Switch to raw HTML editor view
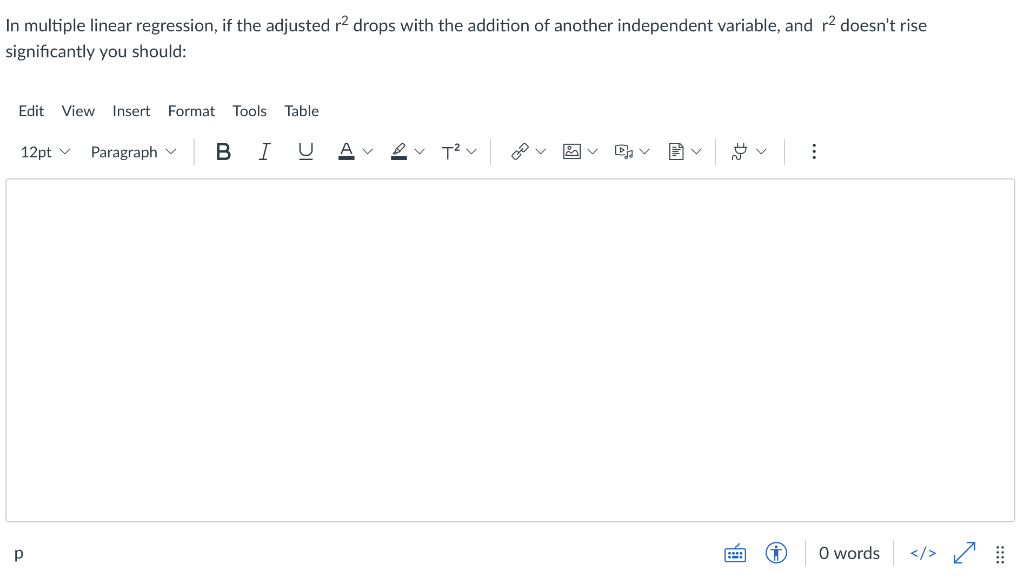1024x584 pixels. pos(922,552)
